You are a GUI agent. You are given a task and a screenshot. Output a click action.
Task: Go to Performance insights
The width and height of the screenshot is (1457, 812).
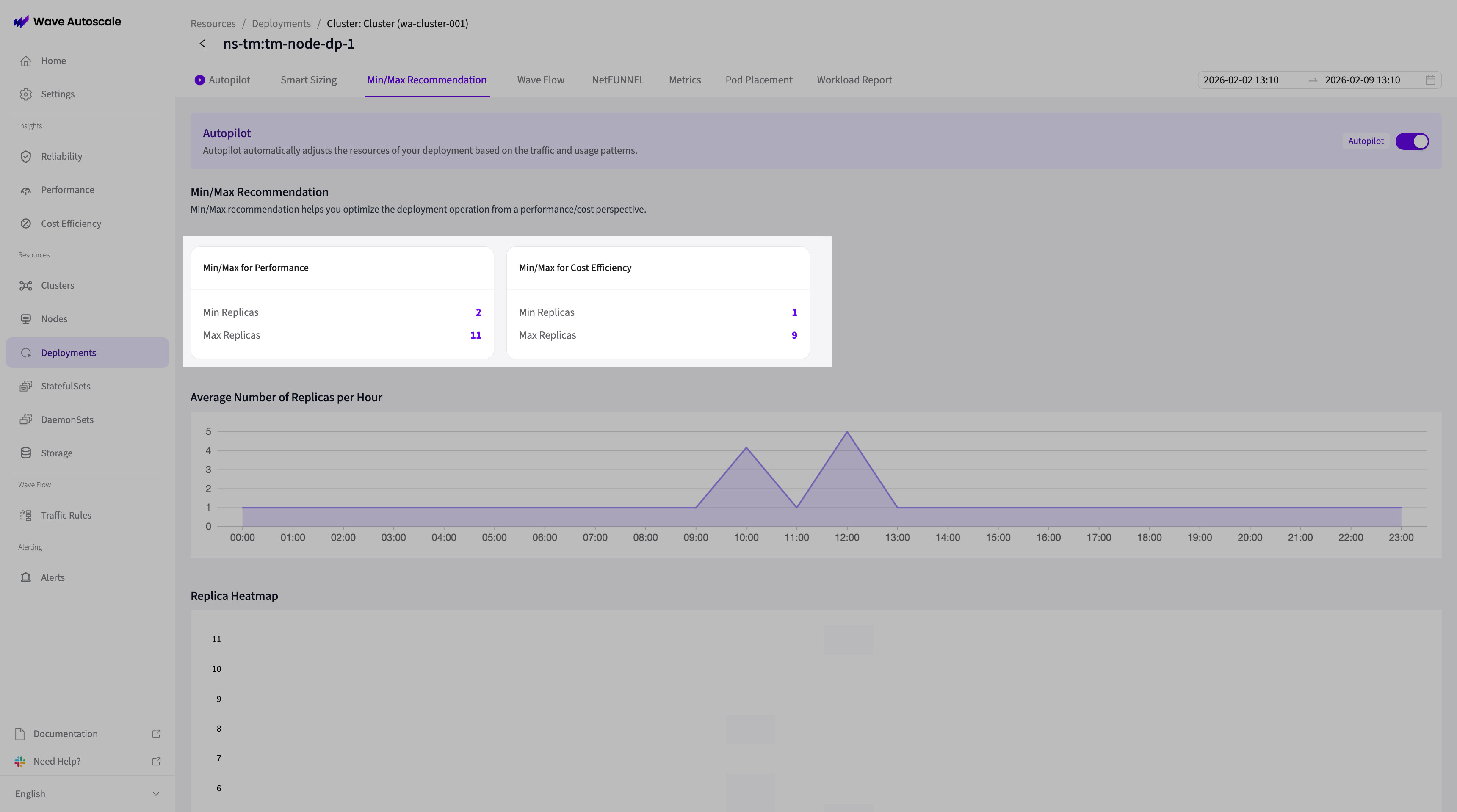point(87,190)
